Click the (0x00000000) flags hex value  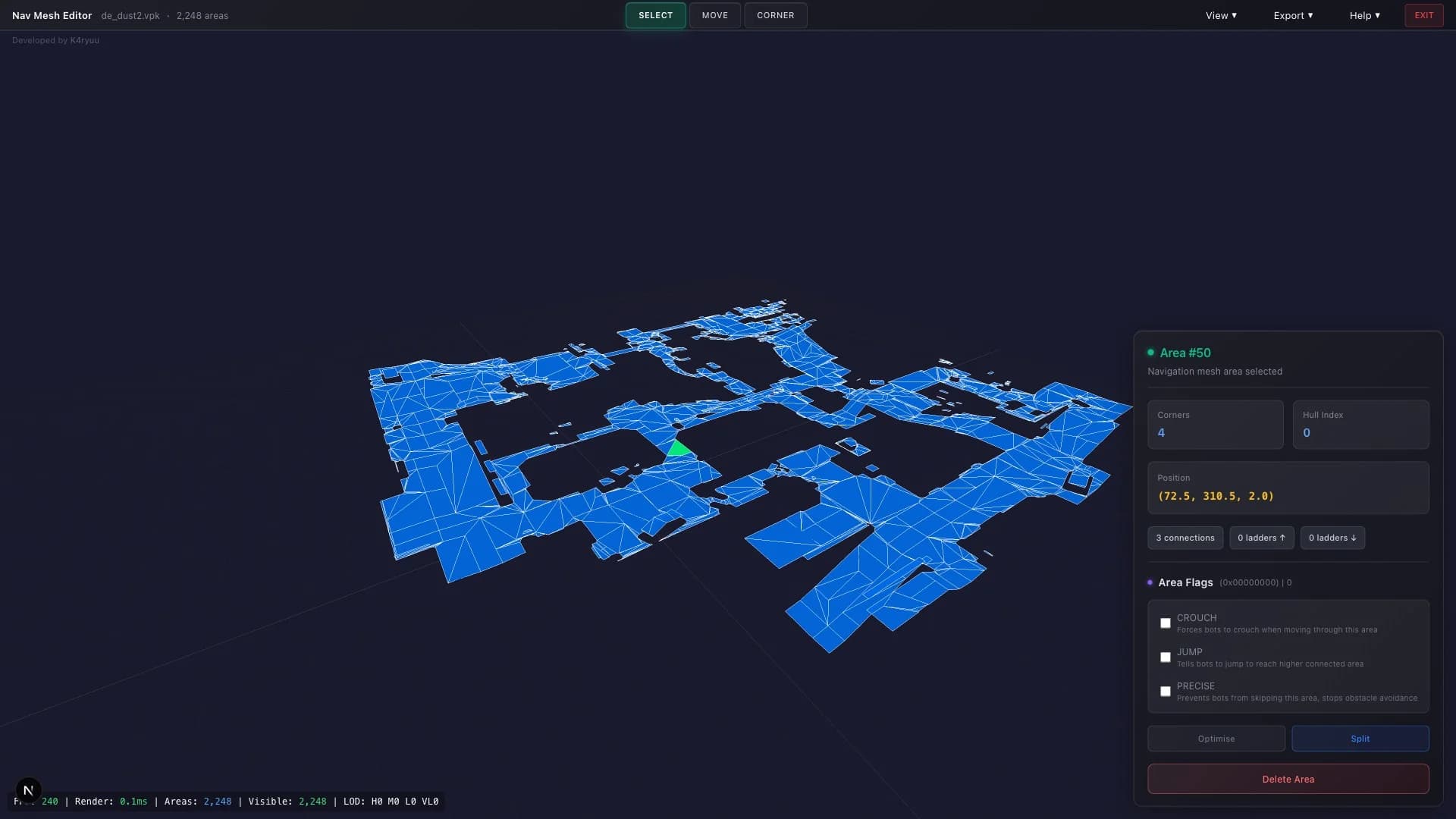(x=1249, y=582)
